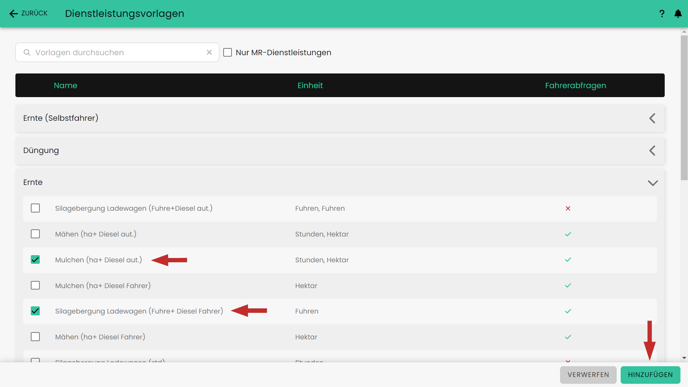Click the Nur MR-Dienstleistungen label text
The width and height of the screenshot is (688, 387).
[x=283, y=52]
